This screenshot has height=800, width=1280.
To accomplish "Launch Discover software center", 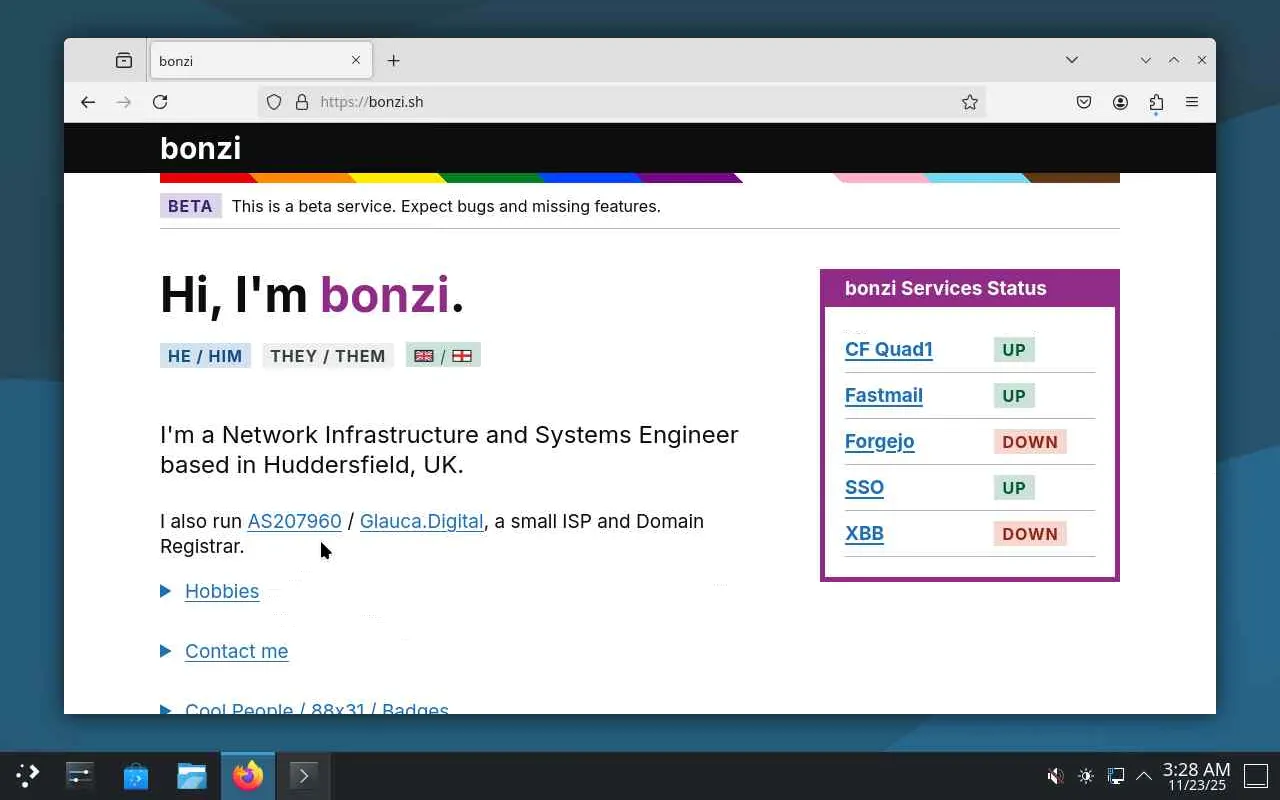I will [136, 775].
